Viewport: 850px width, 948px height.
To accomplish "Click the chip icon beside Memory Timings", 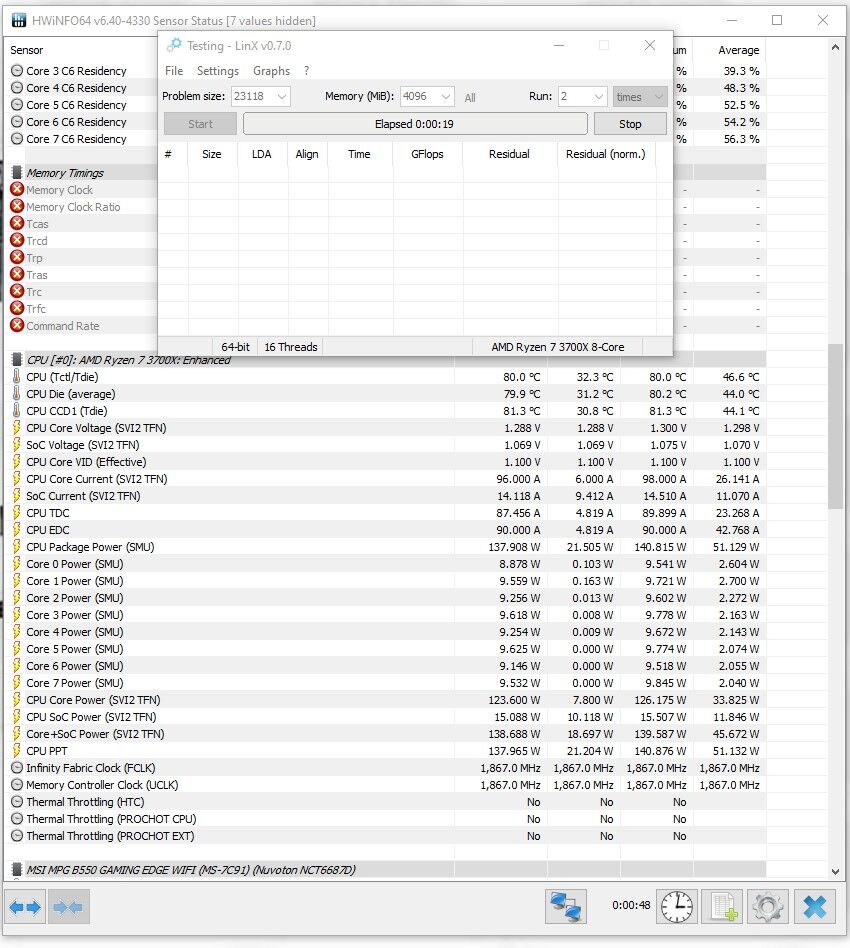I will pyautogui.click(x=17, y=172).
